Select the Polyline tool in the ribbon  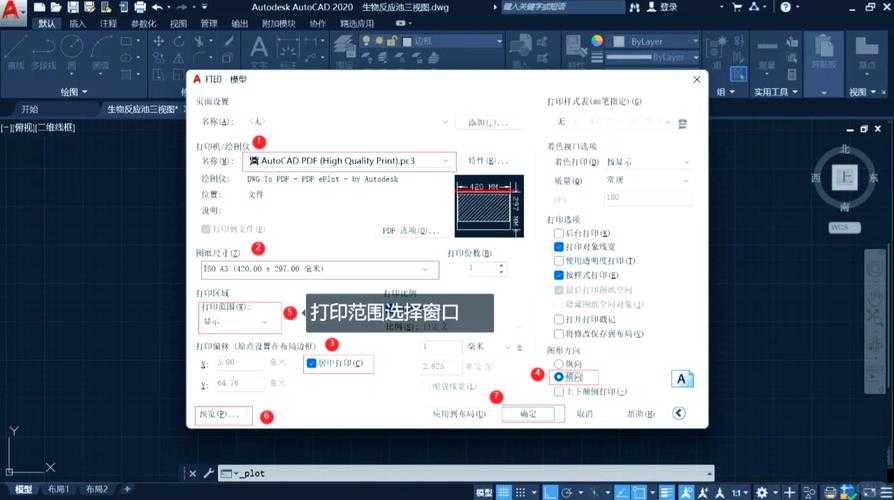[44, 52]
